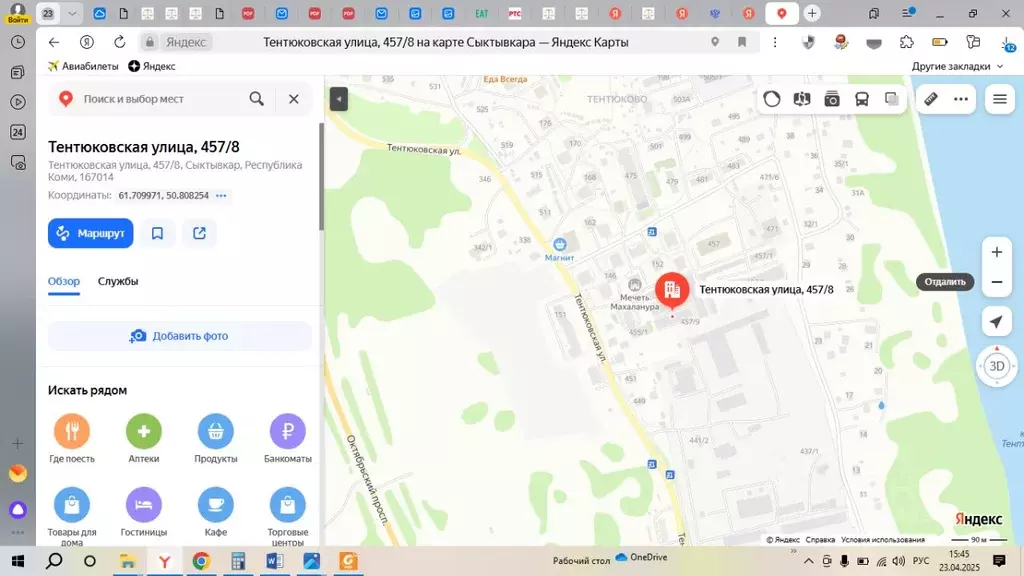This screenshot has width=1024, height=576.
Task: Open the Яндекс bookmark in bookmarks bar
Action: (x=152, y=66)
